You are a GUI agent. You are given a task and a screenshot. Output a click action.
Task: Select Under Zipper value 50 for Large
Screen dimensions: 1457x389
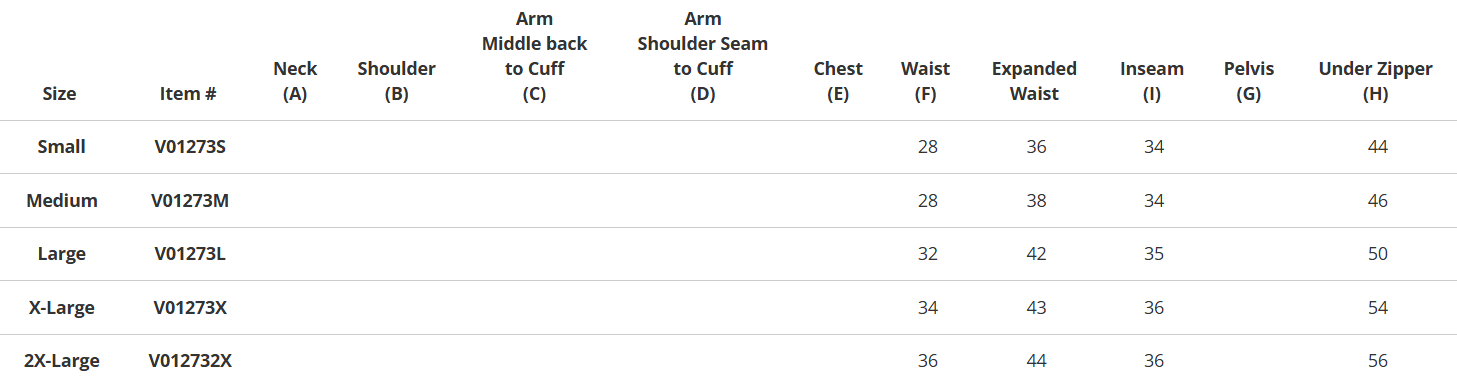[1377, 254]
